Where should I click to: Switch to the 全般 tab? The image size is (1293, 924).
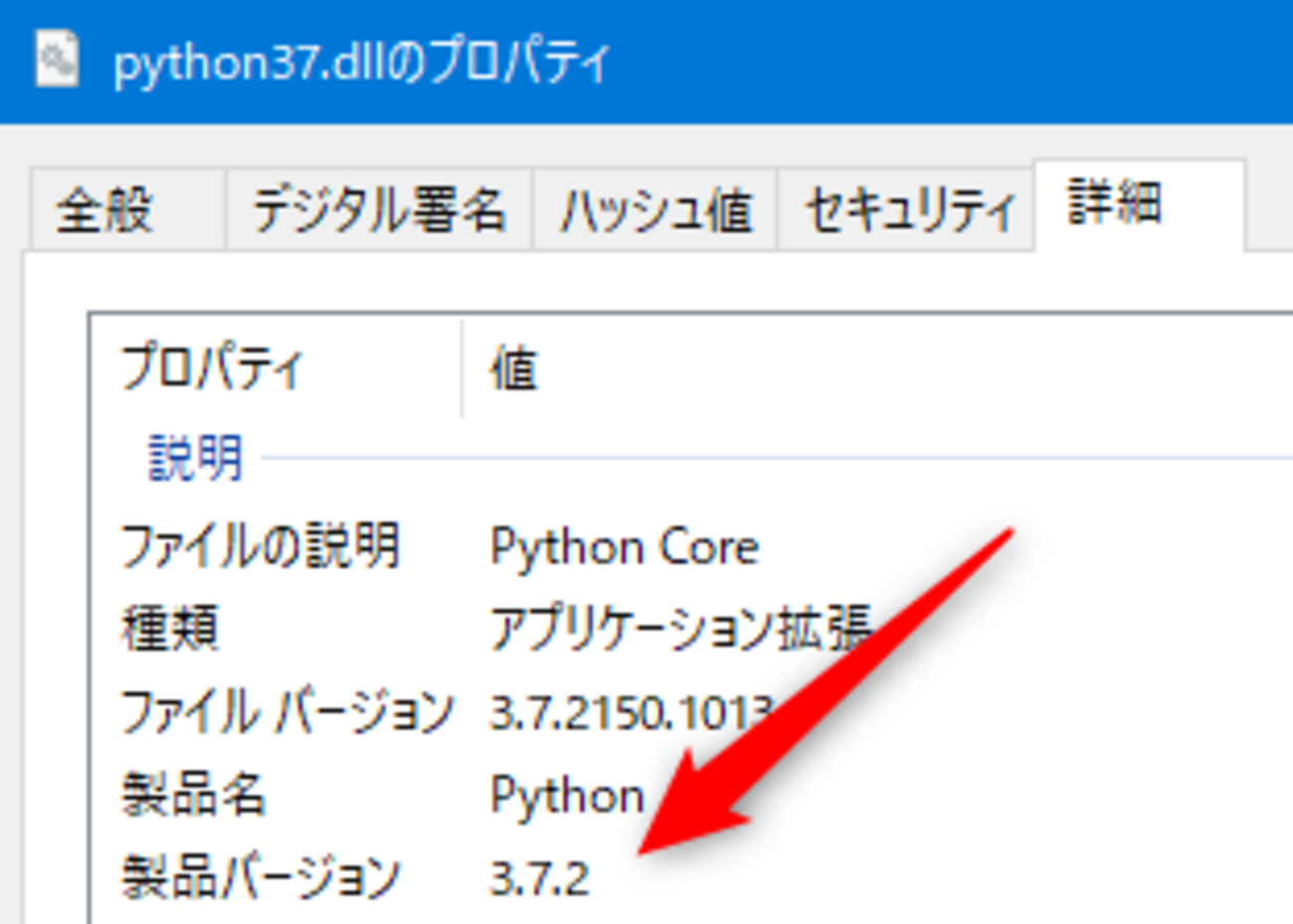(127, 209)
